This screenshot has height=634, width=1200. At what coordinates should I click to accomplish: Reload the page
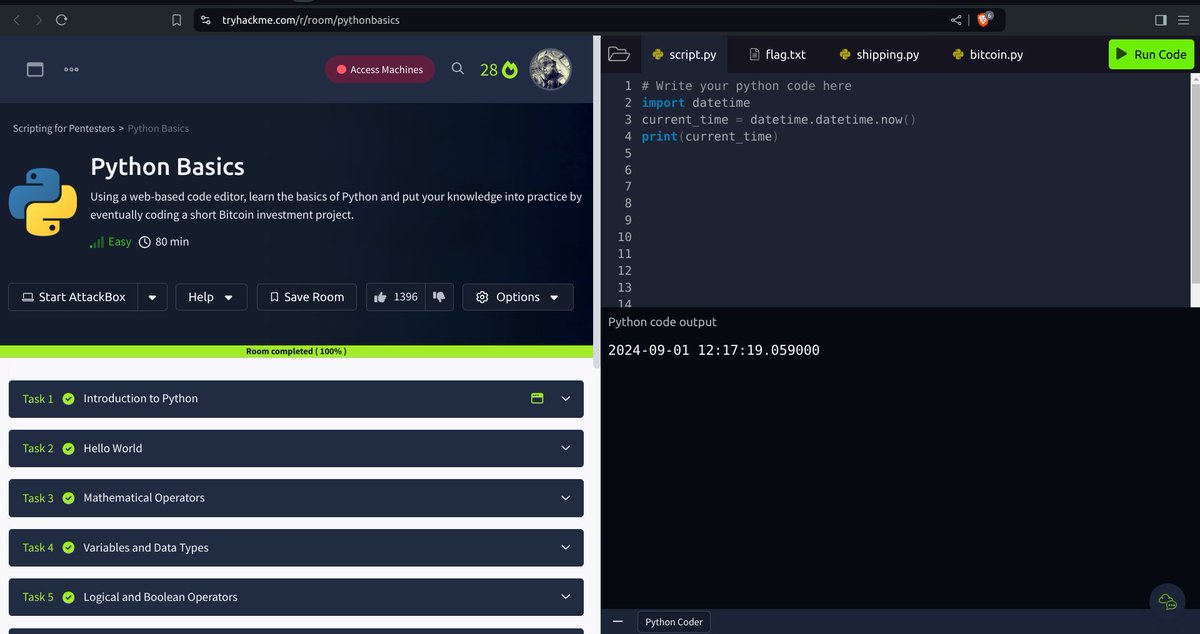click(62, 20)
